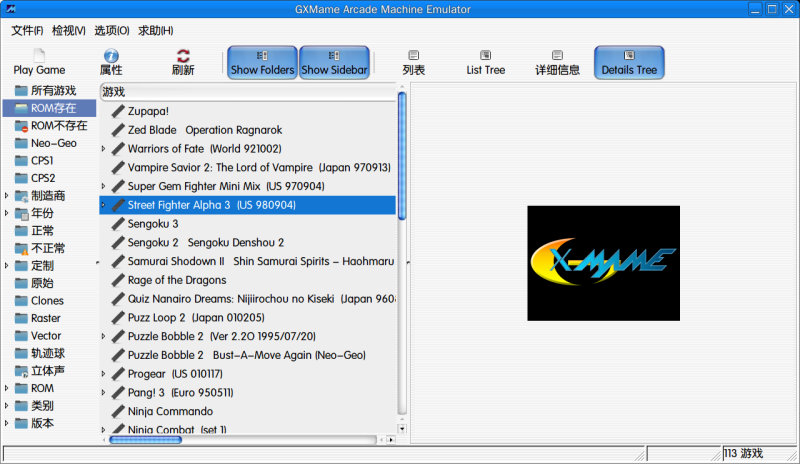
Task: Select Puzzle Bobble 2 Bust-A-Move Again row
Action: click(x=247, y=355)
